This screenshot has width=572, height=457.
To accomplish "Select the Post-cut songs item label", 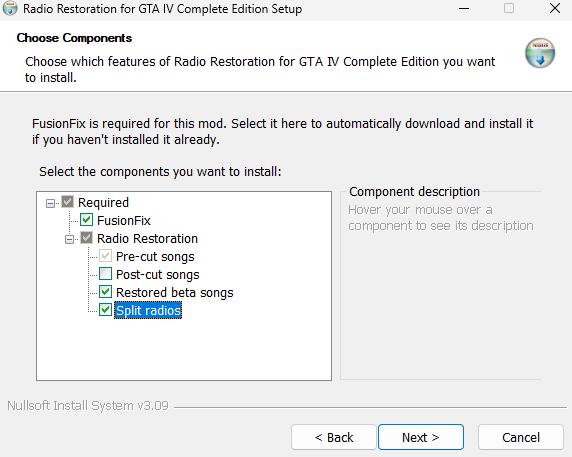I will click(158, 275).
